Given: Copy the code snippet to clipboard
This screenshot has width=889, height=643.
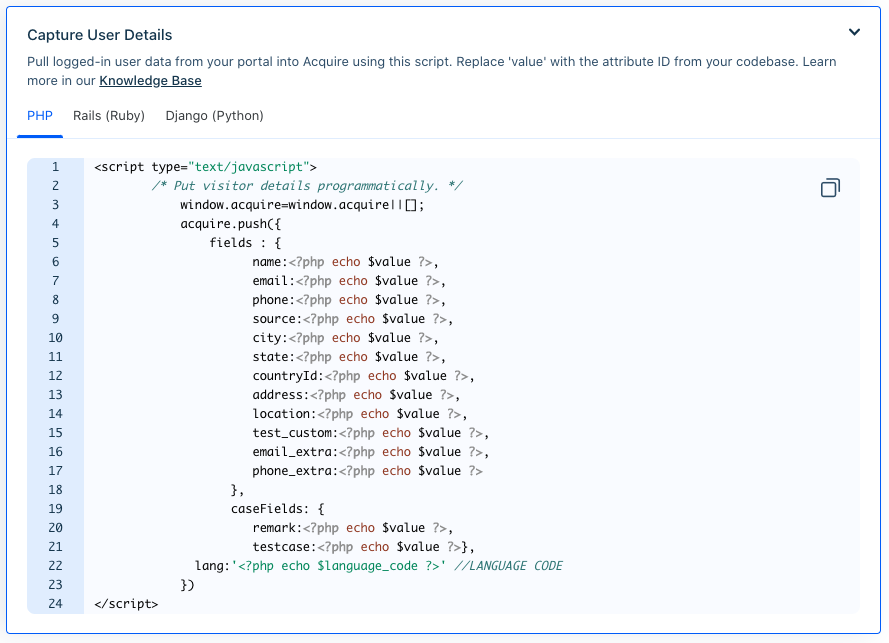Looking at the screenshot, I should 830,188.
